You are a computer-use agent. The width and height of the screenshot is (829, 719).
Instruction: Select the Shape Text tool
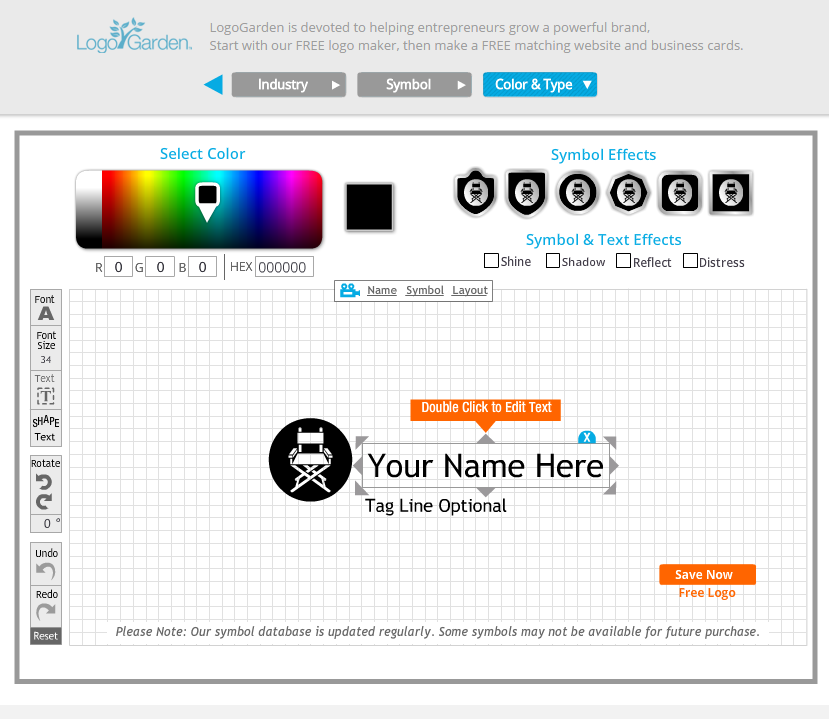point(46,428)
